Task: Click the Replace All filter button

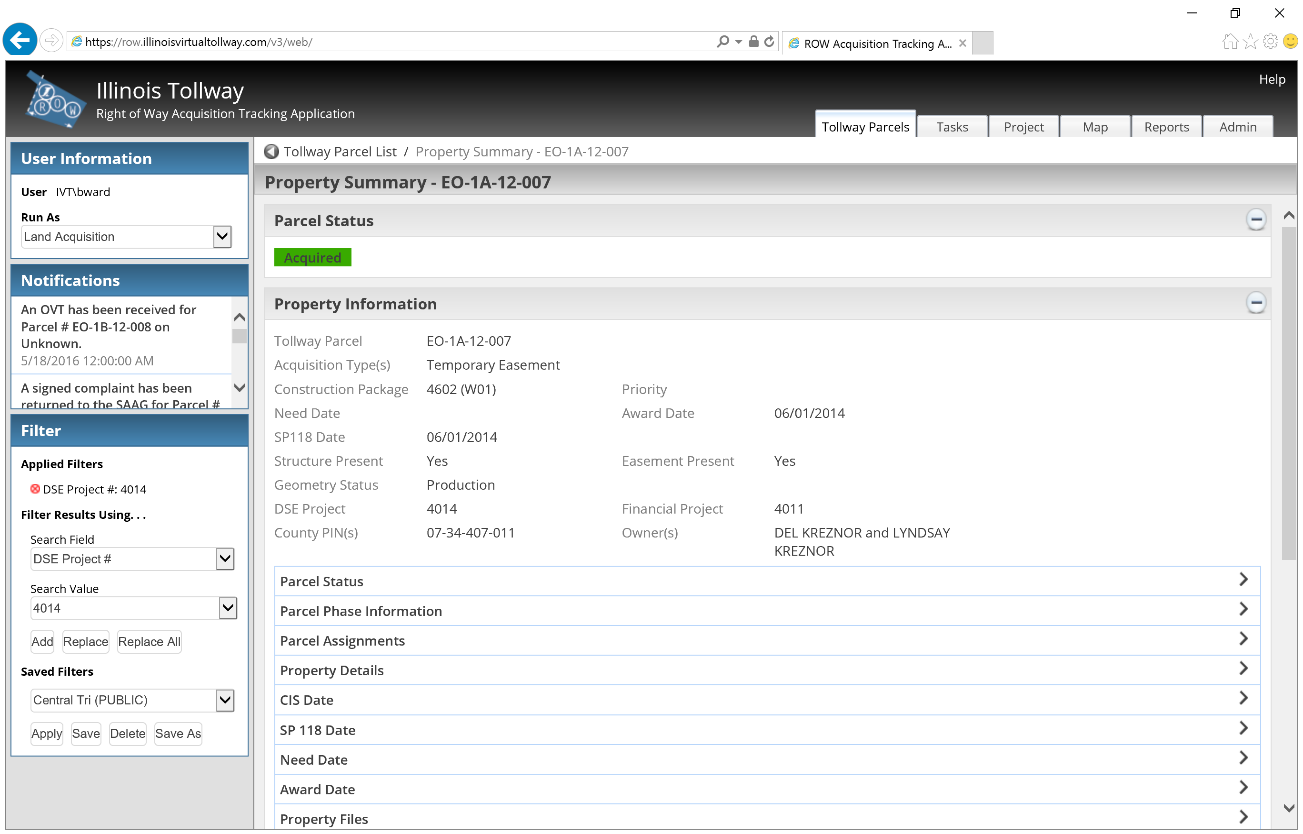Action: point(149,642)
